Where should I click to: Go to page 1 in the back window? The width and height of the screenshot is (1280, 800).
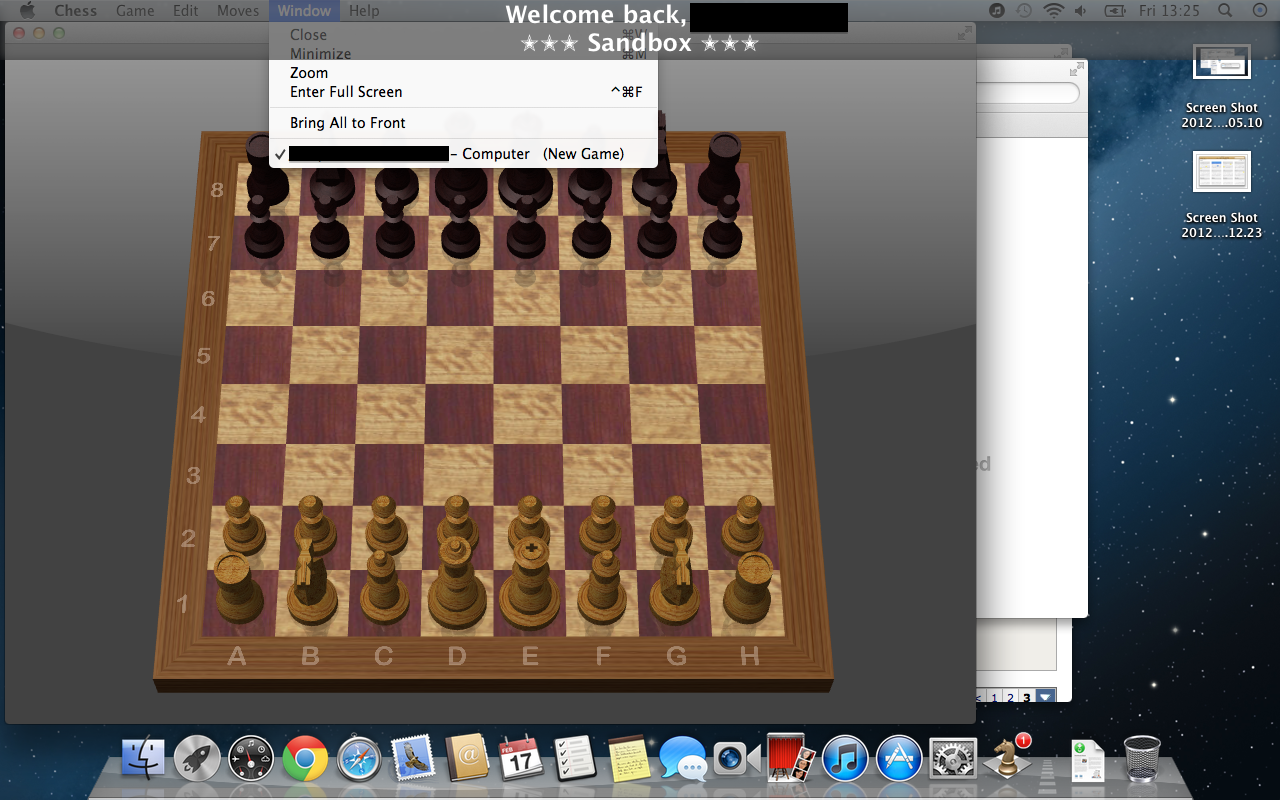tap(996, 697)
